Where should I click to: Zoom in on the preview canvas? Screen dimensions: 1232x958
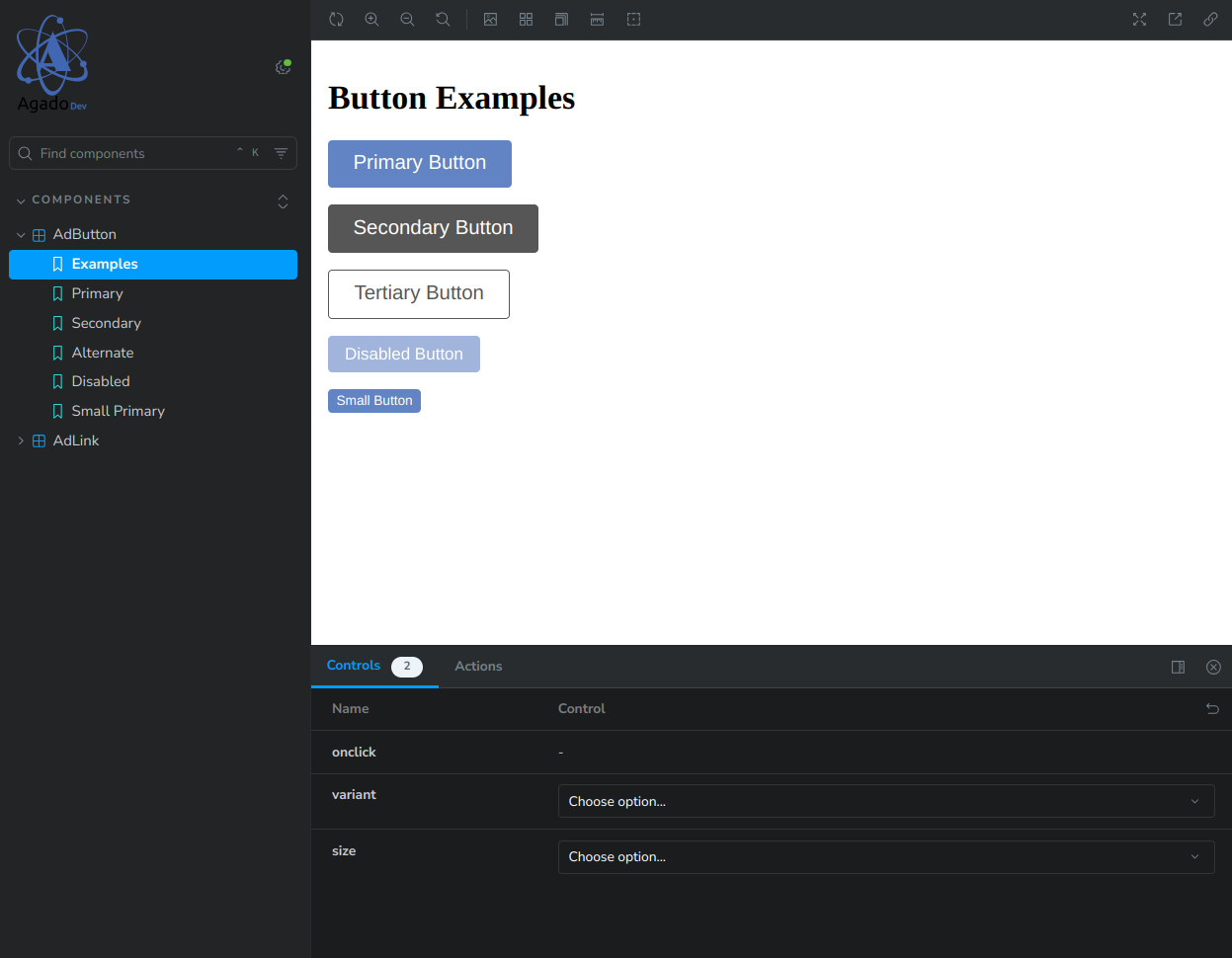[x=371, y=19]
